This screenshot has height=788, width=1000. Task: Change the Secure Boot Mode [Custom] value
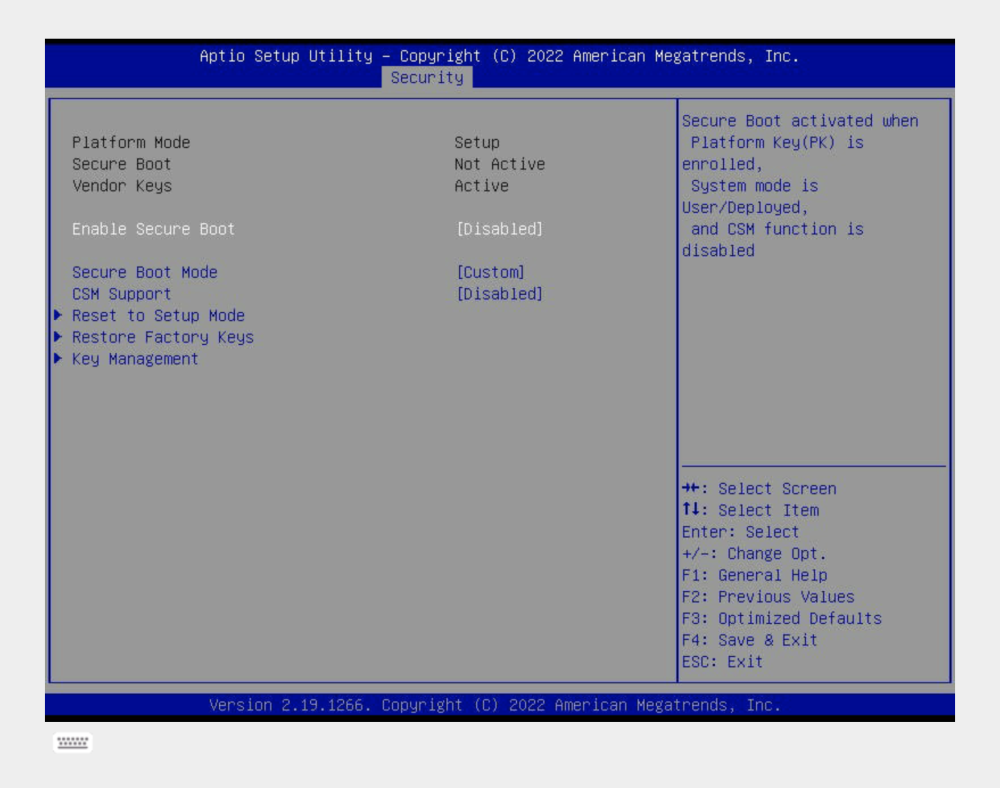490,272
